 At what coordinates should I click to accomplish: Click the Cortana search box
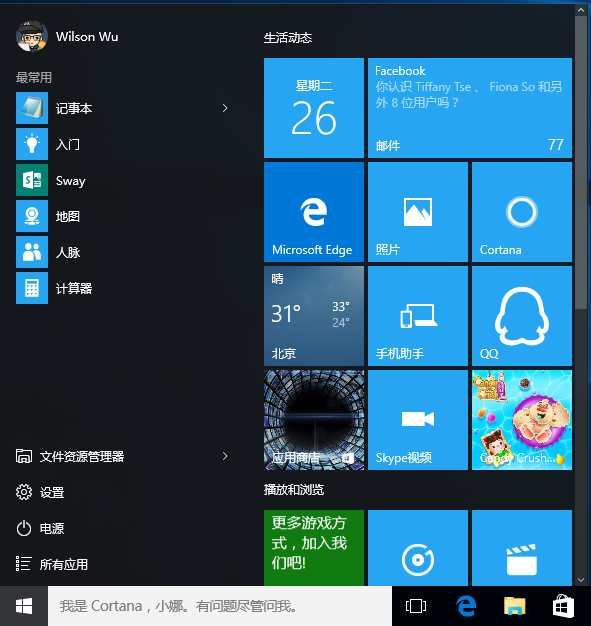[220, 606]
